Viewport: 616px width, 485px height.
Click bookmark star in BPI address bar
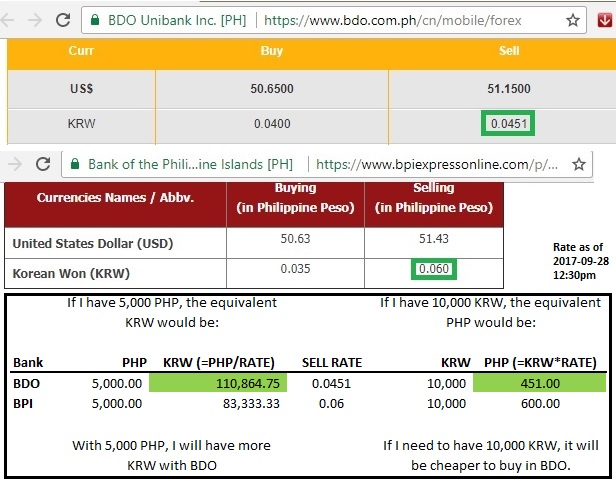click(579, 164)
